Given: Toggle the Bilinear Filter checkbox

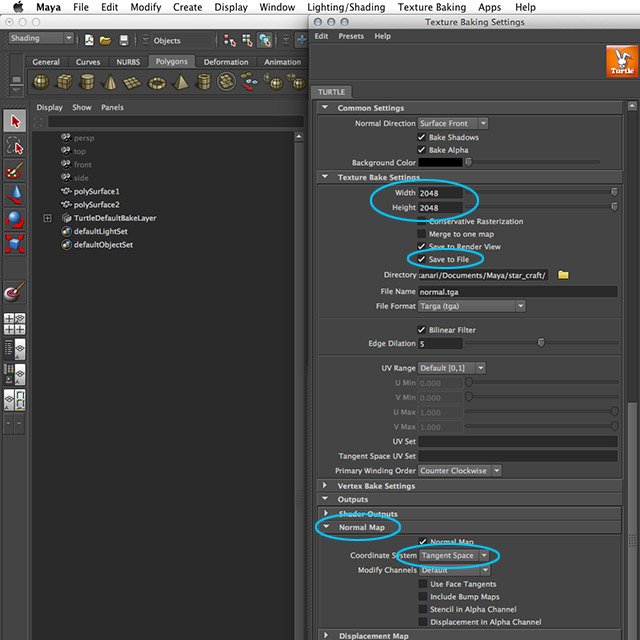Looking at the screenshot, I should tap(422, 330).
